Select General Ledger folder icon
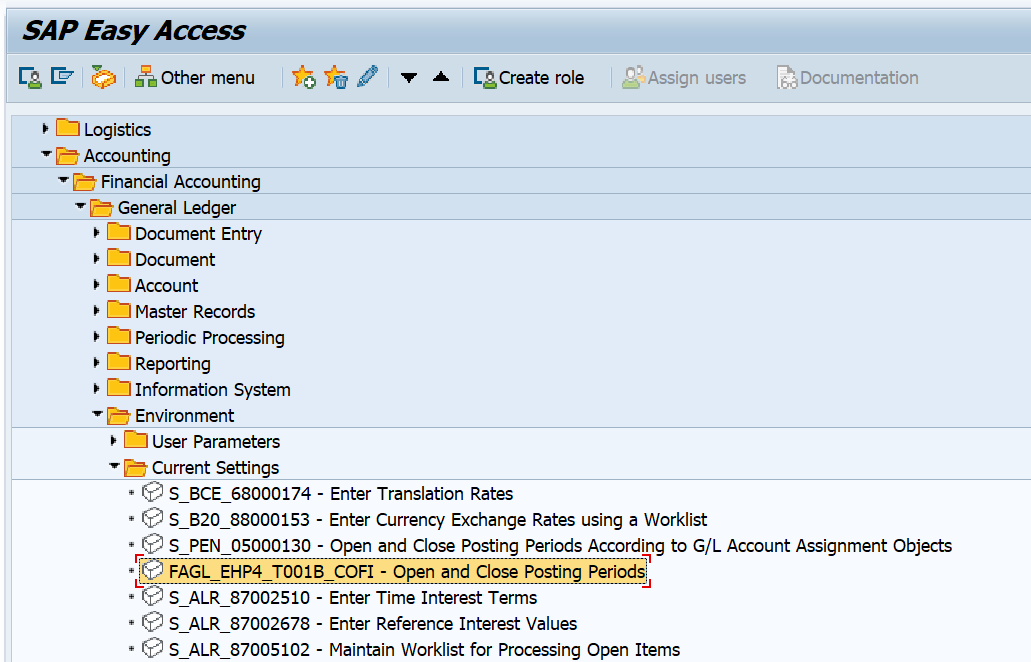 102,207
